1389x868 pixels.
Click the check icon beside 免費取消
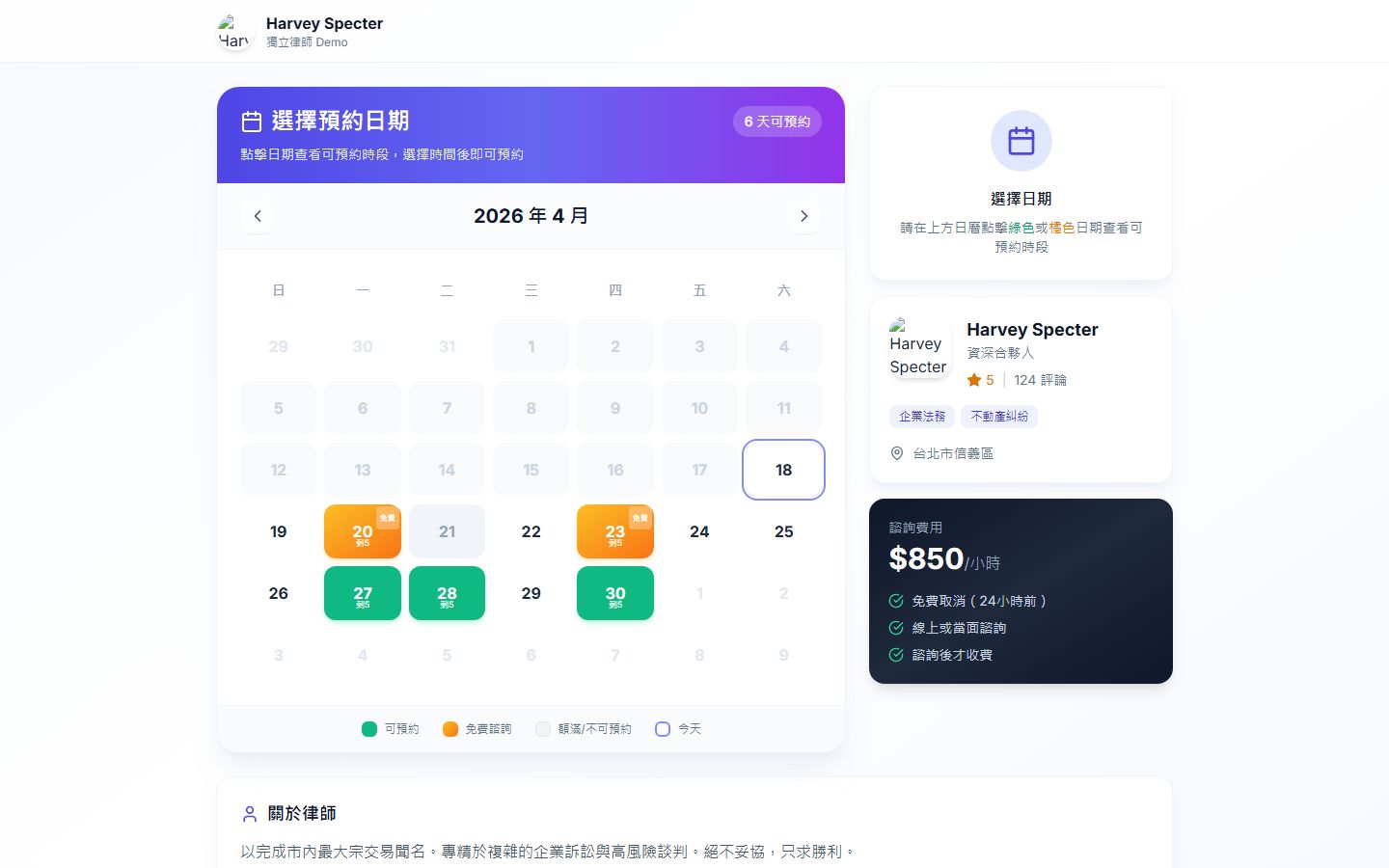coord(896,601)
